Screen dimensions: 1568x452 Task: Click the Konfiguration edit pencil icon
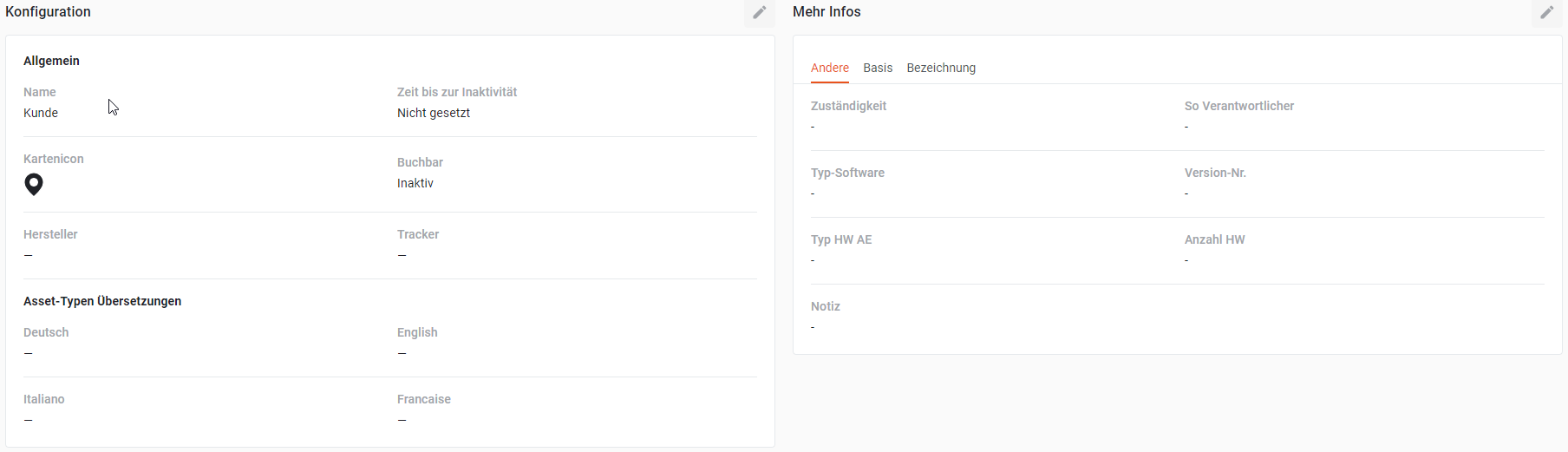pyautogui.click(x=760, y=12)
